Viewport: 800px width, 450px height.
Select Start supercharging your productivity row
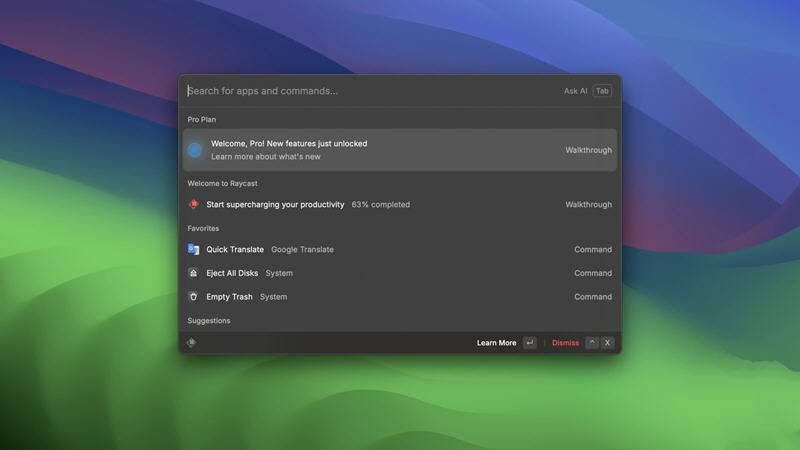[x=400, y=205]
